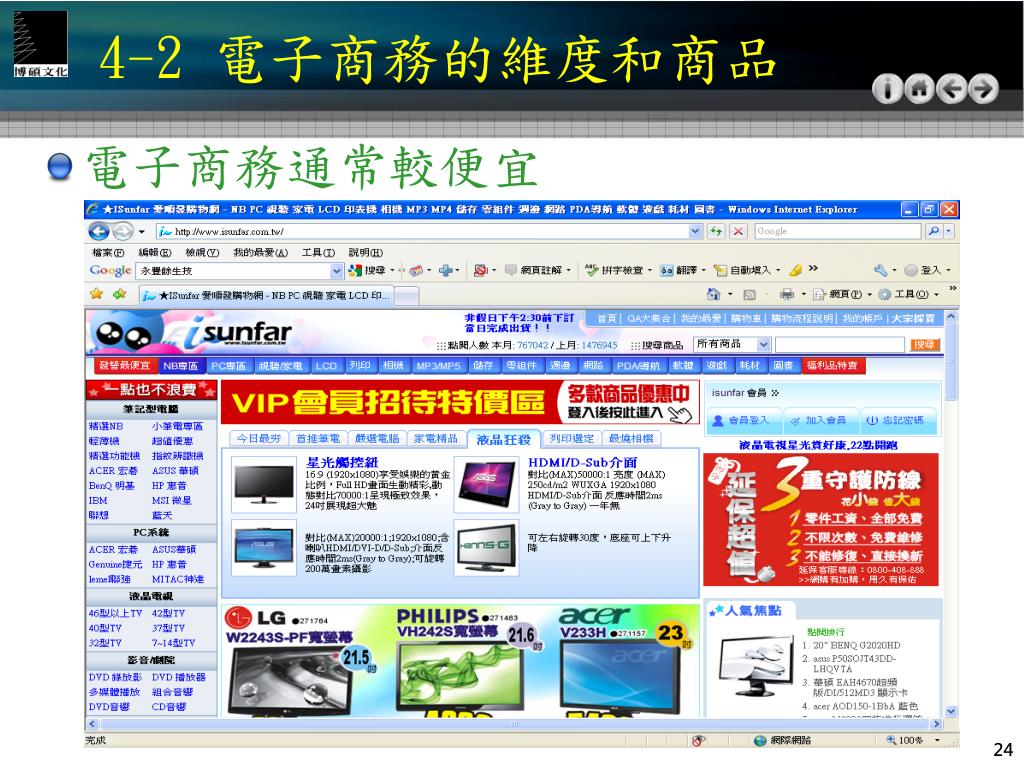Image resolution: width=1024 pixels, height=768 pixels.
Task: Open the 我的最愛(A) menu
Action: tap(261, 252)
